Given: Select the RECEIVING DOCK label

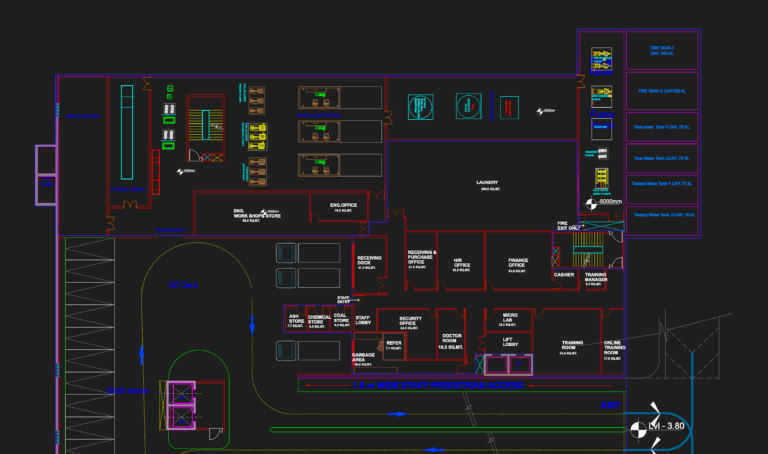Looking at the screenshot, I should tap(369, 262).
